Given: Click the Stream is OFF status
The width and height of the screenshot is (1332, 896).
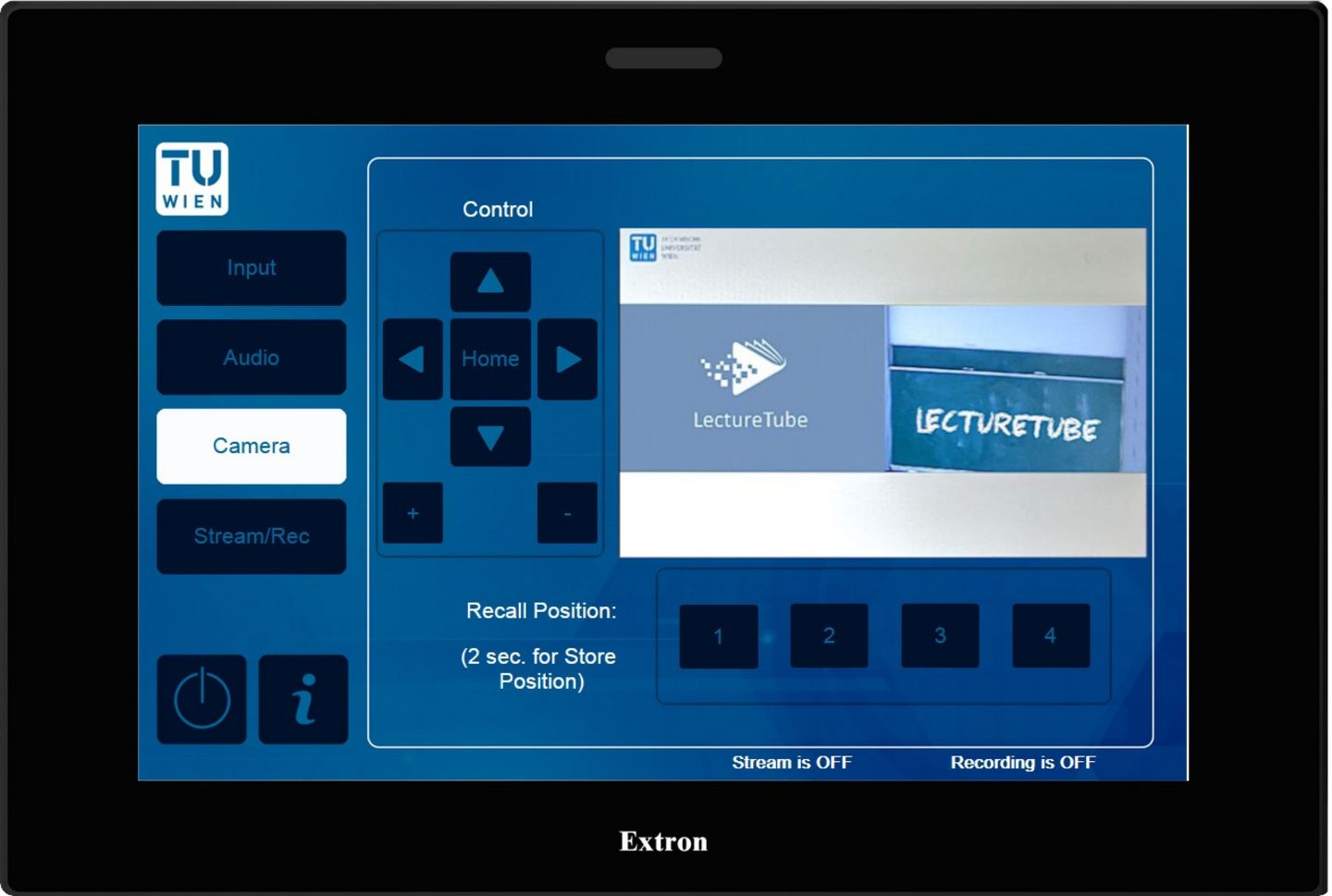Looking at the screenshot, I should [x=792, y=763].
